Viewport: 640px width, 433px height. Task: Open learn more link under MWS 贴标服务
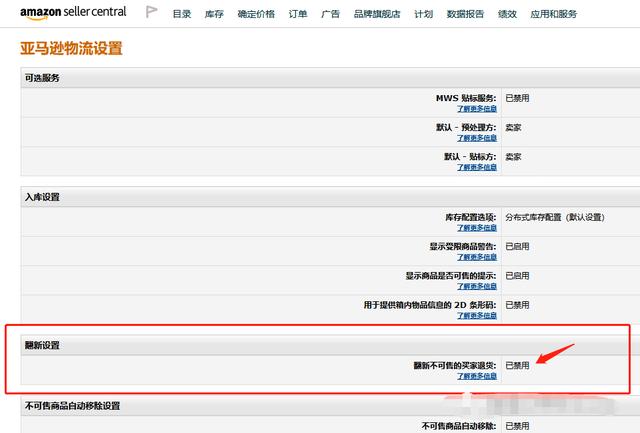point(477,109)
